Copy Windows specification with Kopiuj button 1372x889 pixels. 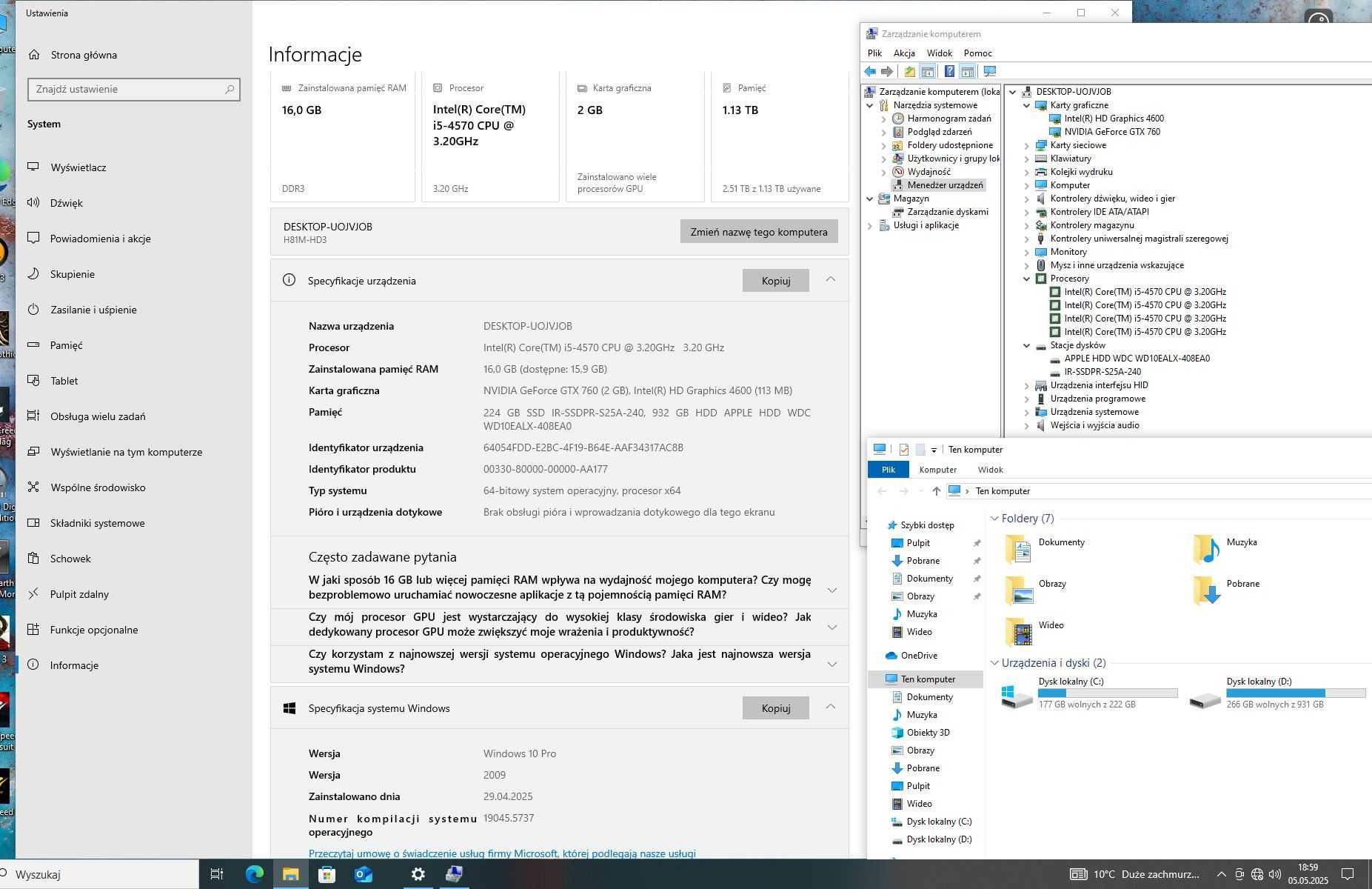pos(776,708)
